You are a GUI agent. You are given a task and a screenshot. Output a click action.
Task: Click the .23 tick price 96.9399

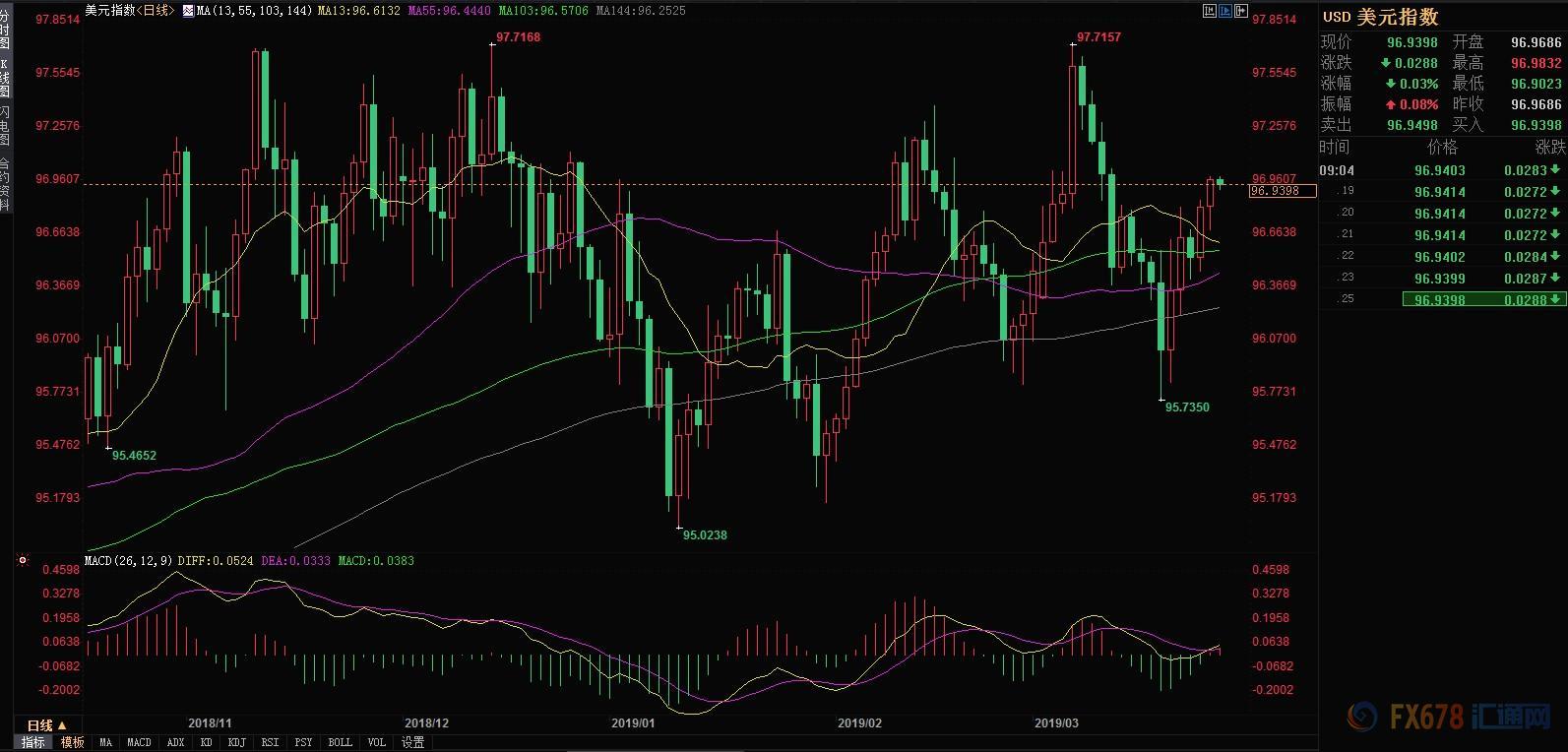pos(1440,279)
